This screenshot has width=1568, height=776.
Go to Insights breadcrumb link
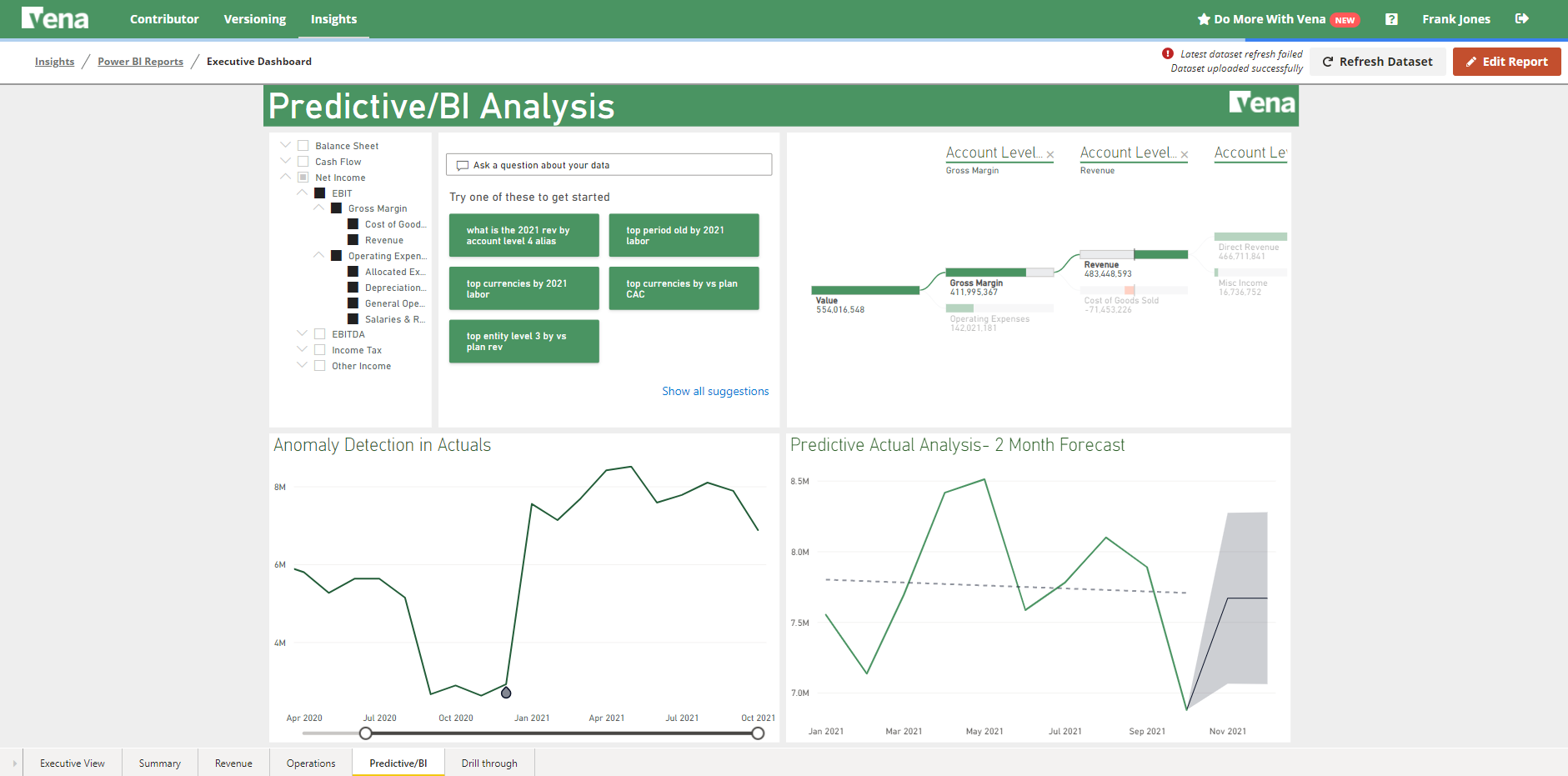54,62
